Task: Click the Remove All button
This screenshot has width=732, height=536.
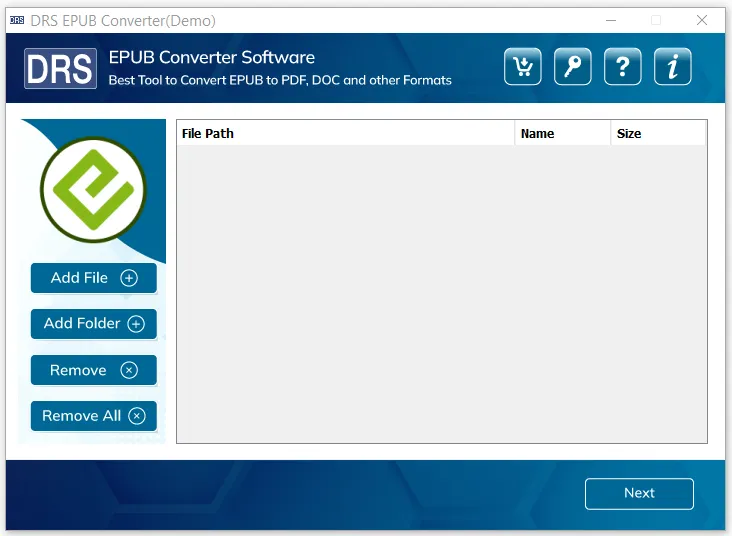Action: [94, 416]
